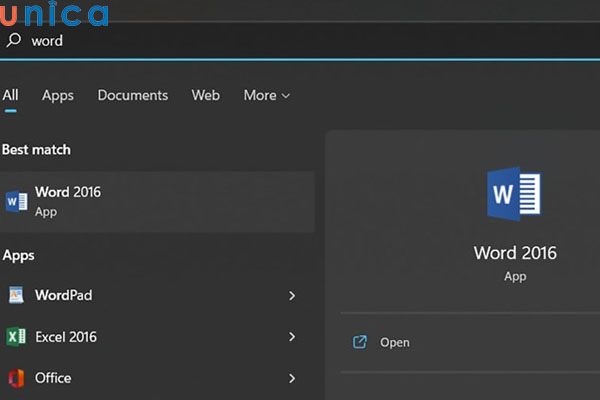Select the WordPad result label
600x400 pixels.
pos(64,296)
